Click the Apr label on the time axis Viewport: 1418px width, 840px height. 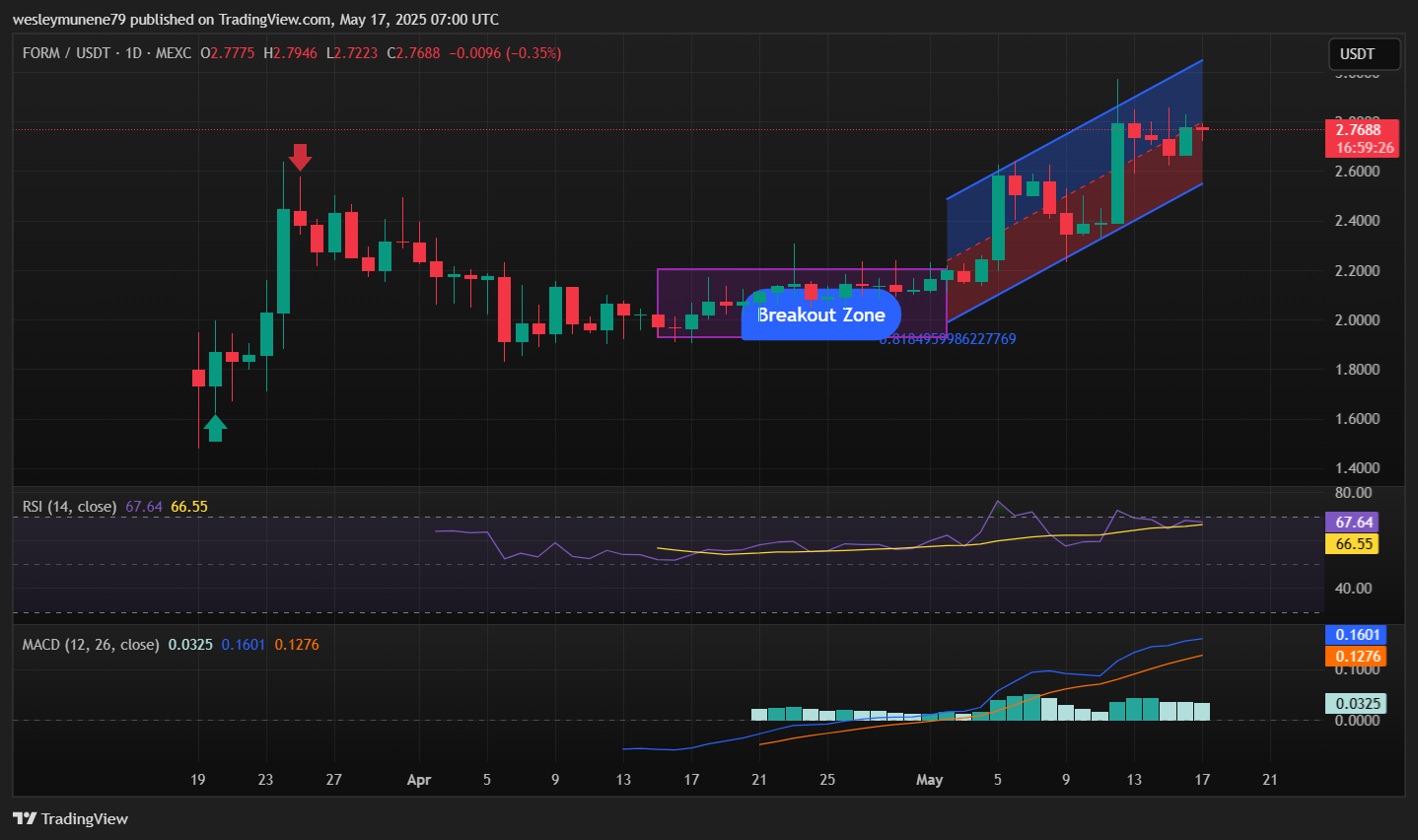(x=419, y=780)
